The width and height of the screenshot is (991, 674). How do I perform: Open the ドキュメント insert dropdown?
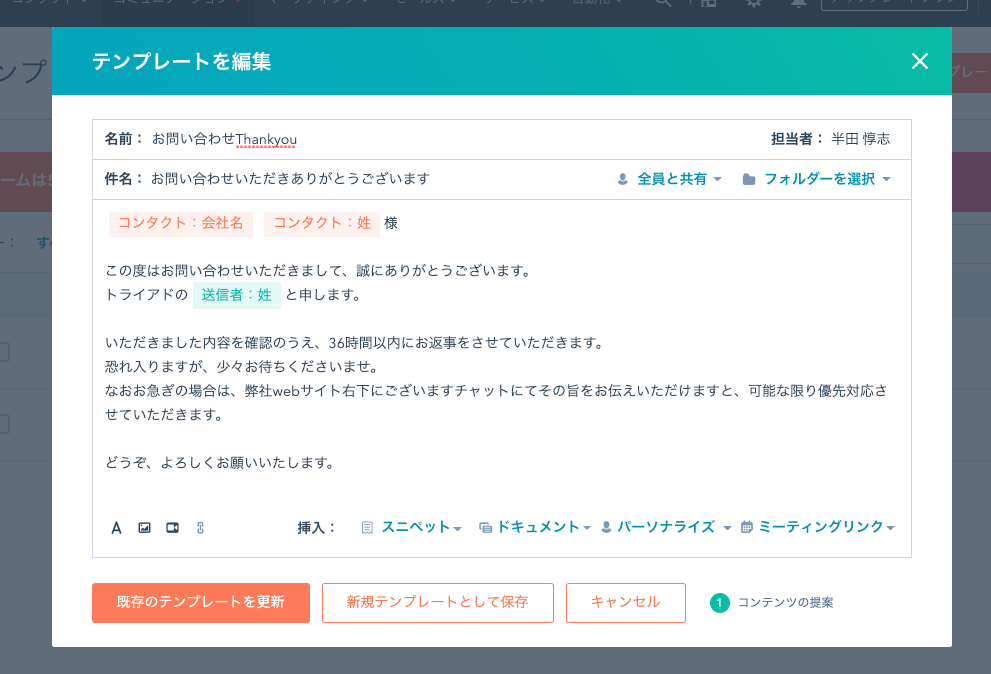535,527
